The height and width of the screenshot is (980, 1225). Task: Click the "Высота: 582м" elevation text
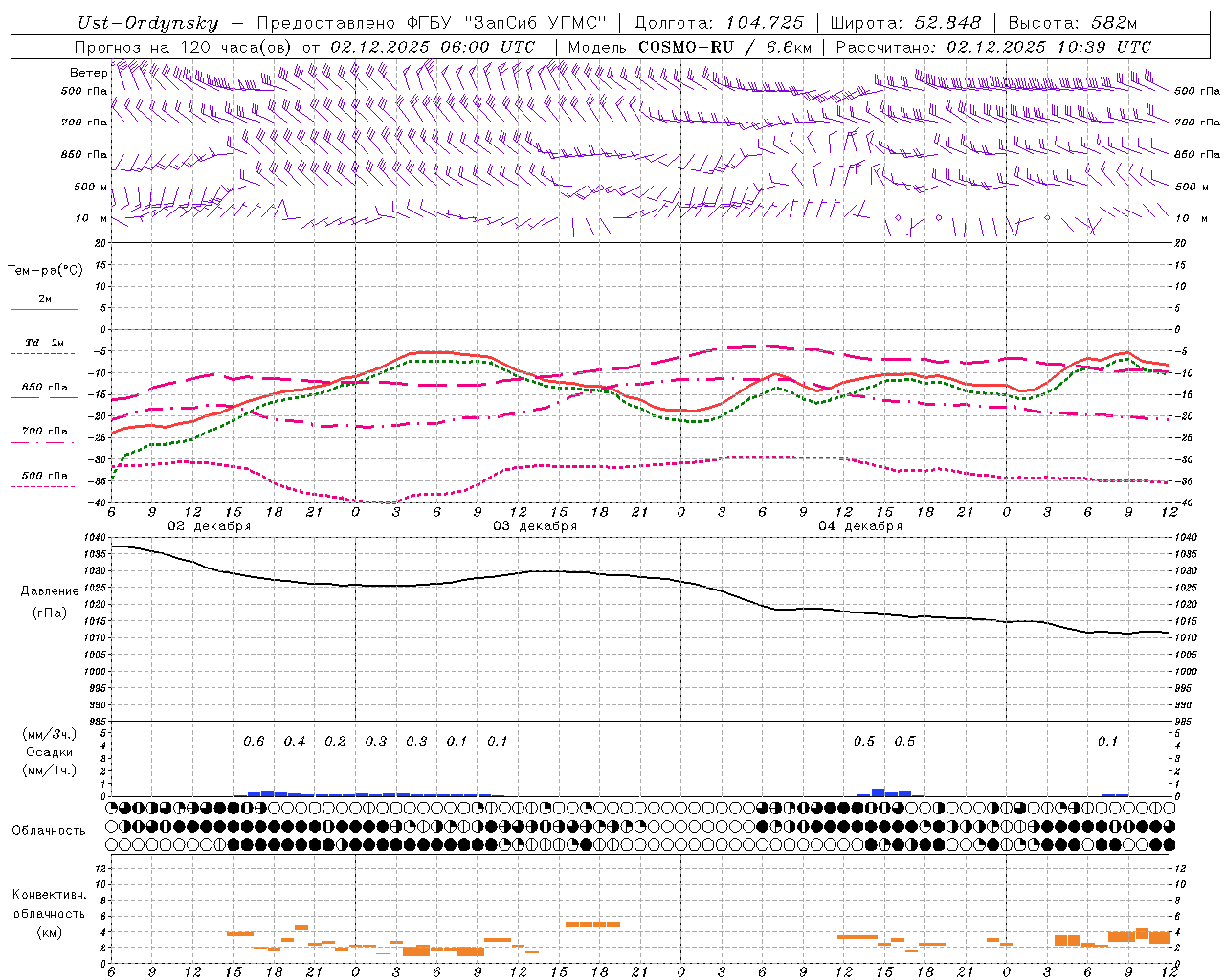pos(1073,23)
